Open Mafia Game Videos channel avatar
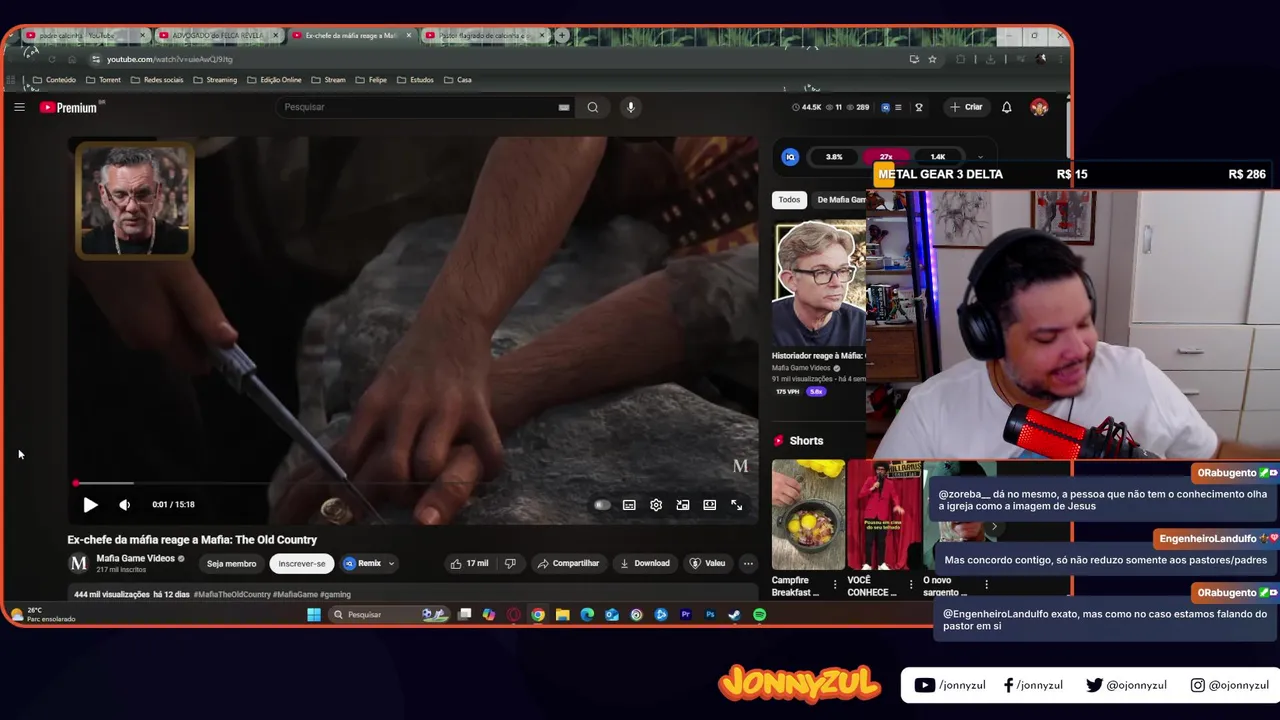Screen dimensions: 1280x720 click(x=78, y=563)
